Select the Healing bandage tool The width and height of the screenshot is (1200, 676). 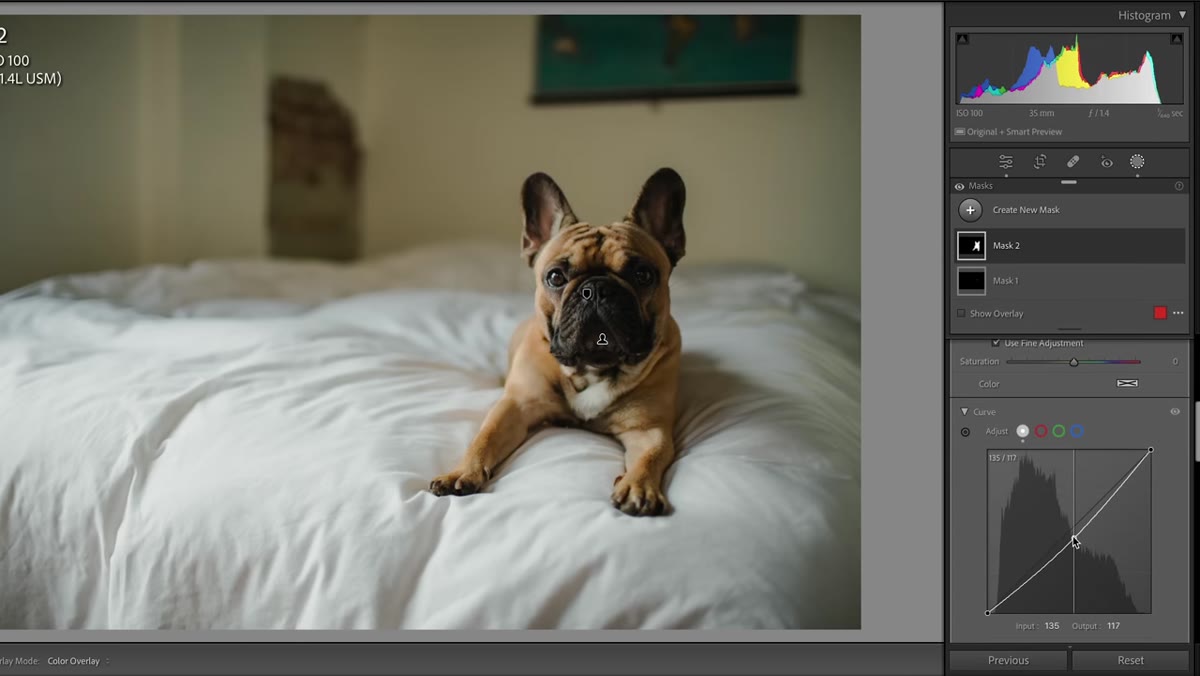point(1073,162)
